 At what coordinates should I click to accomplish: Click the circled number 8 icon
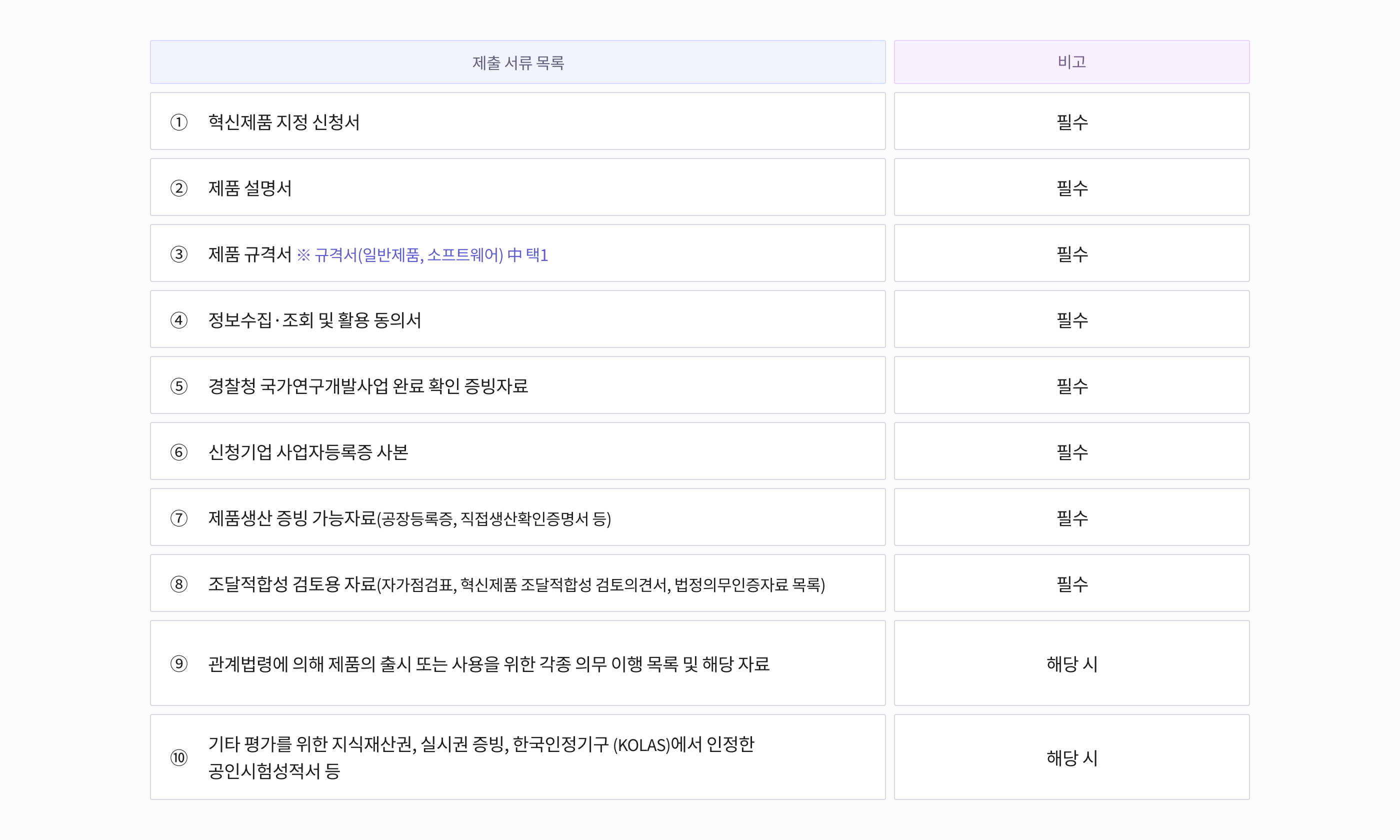(179, 584)
